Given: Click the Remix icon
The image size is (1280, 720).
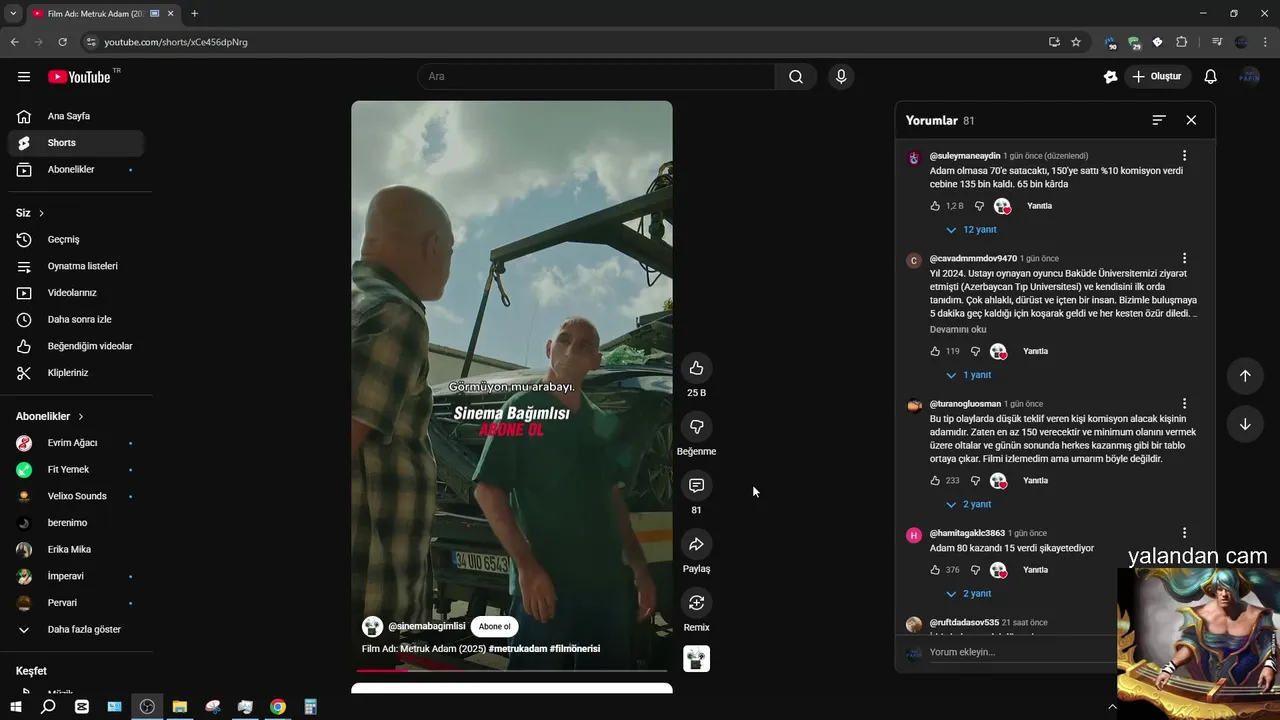Looking at the screenshot, I should [696, 602].
